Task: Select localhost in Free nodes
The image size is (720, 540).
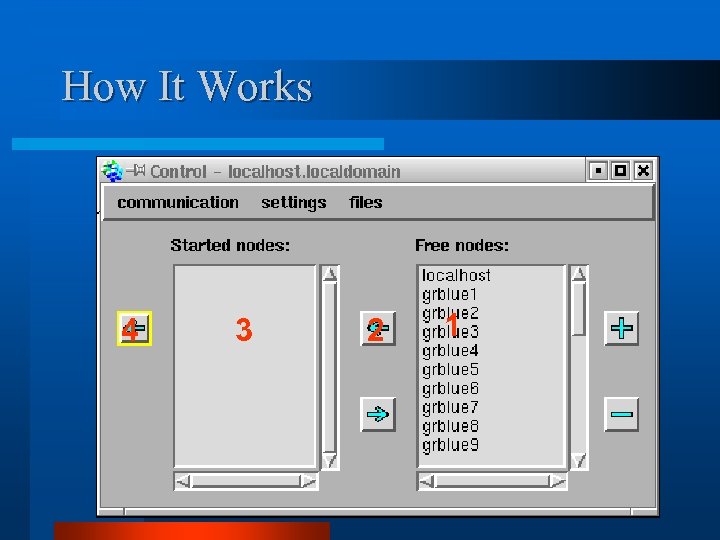Action: click(491, 276)
